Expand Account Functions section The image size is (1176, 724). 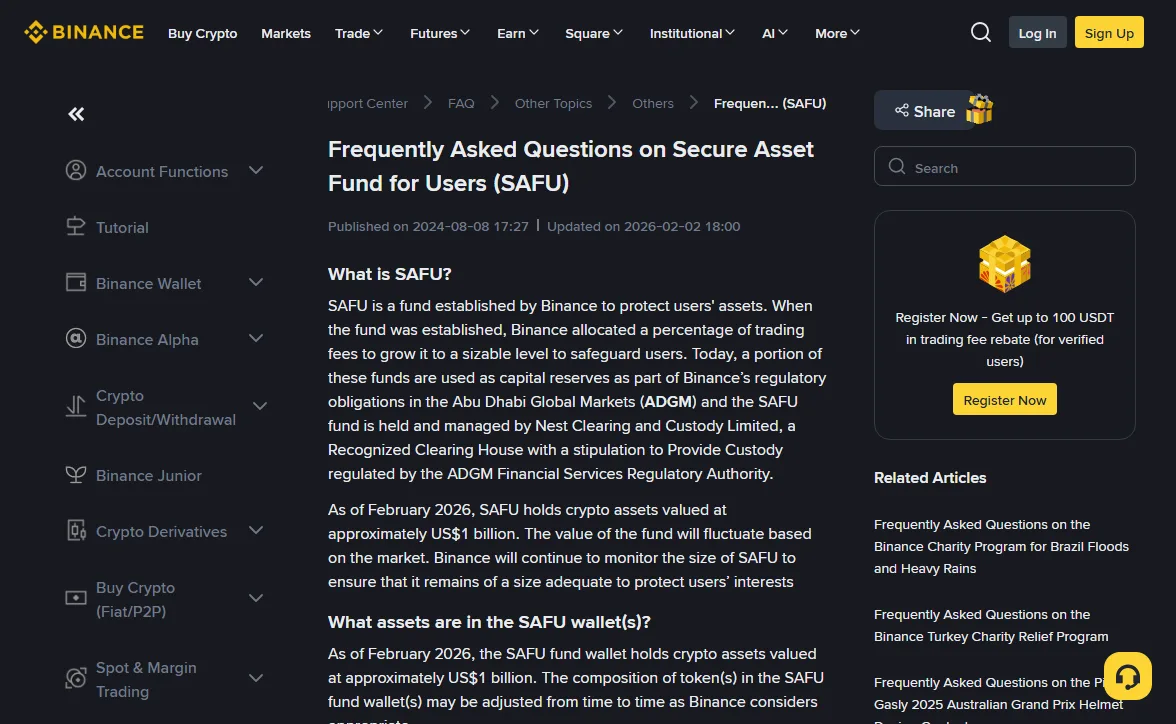tap(256, 170)
